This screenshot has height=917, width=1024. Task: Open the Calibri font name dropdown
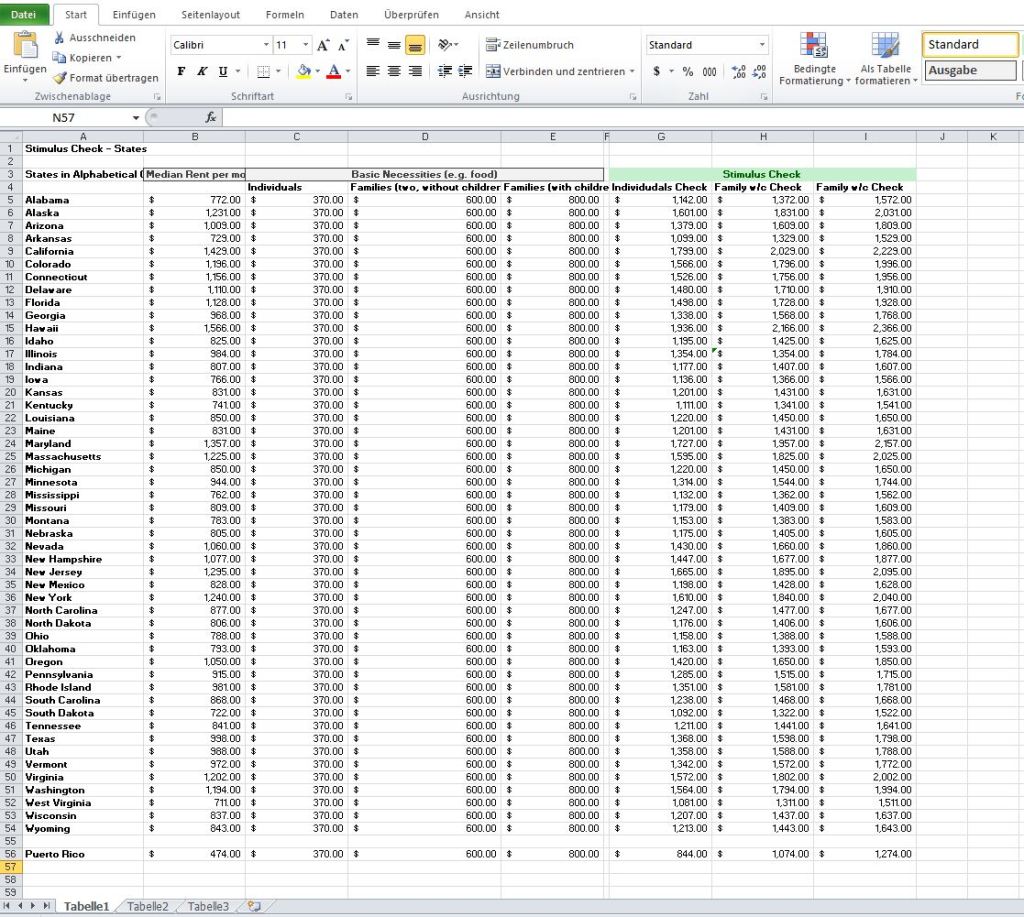(x=266, y=45)
